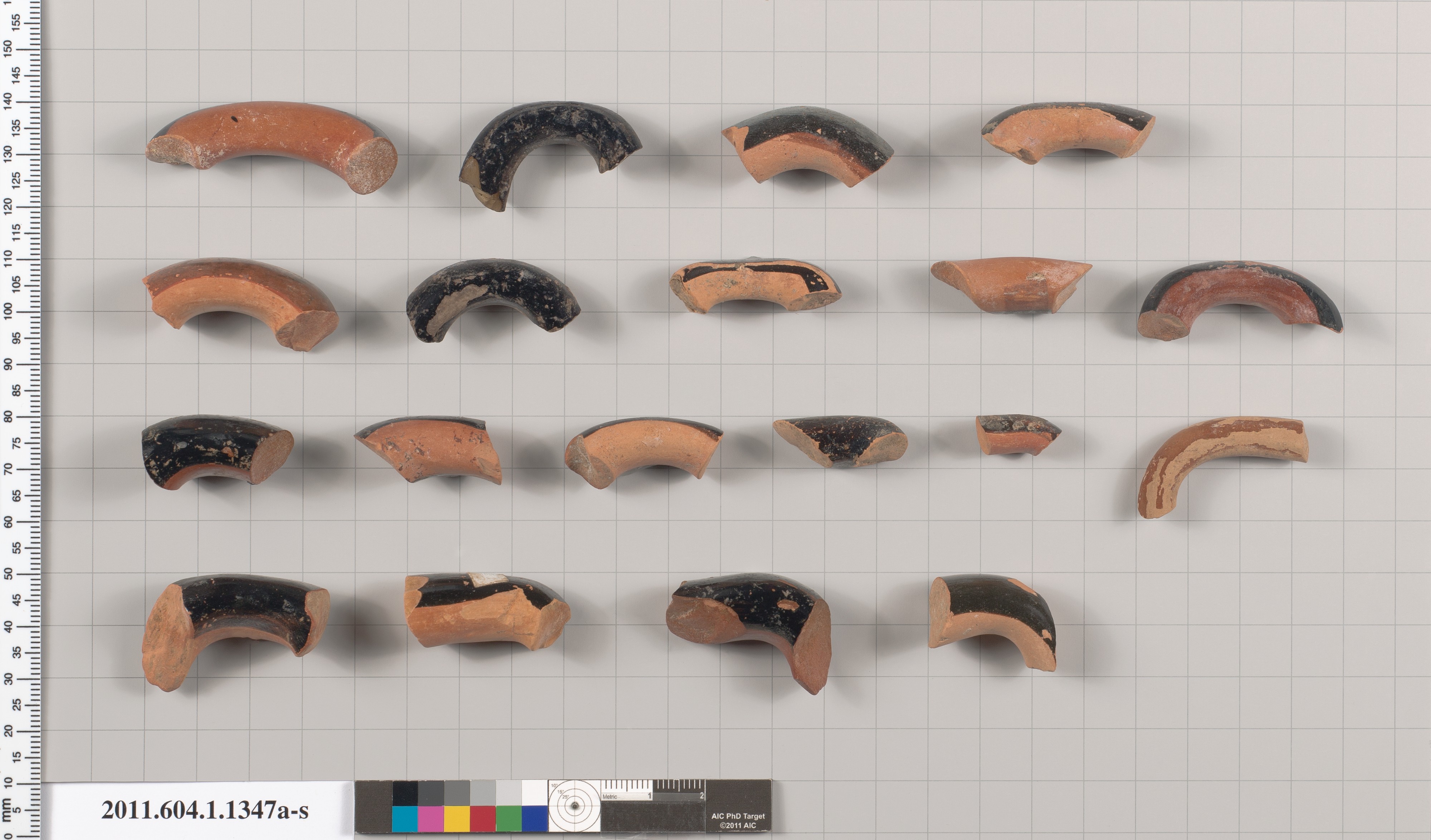Click the smallest sherd fragment
This screenshot has height=840, width=1431.
pyautogui.click(x=1017, y=435)
